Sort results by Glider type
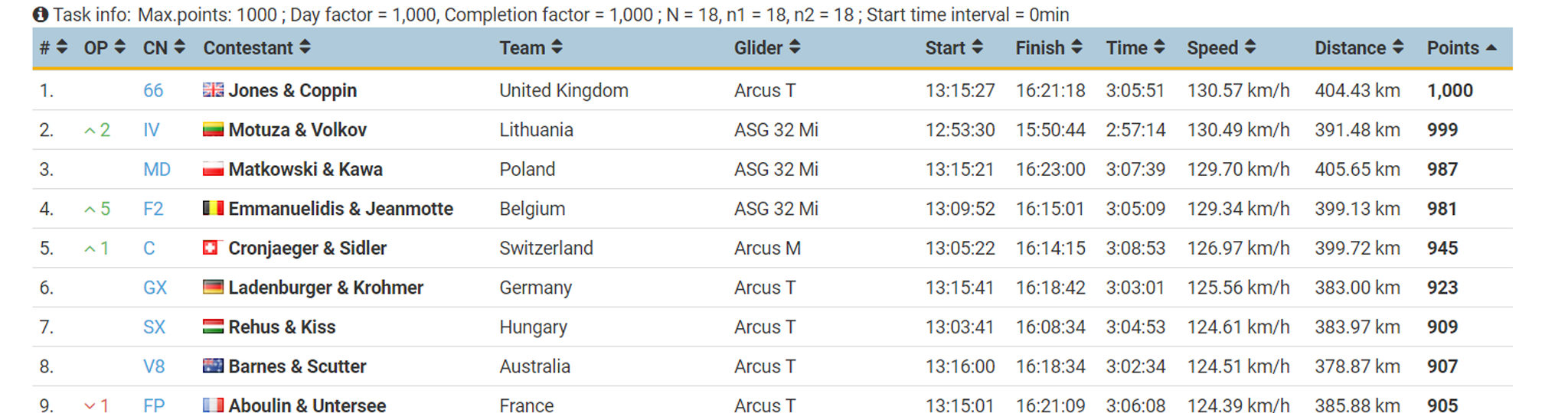Screen dimensions: 1568x413 coord(795,47)
